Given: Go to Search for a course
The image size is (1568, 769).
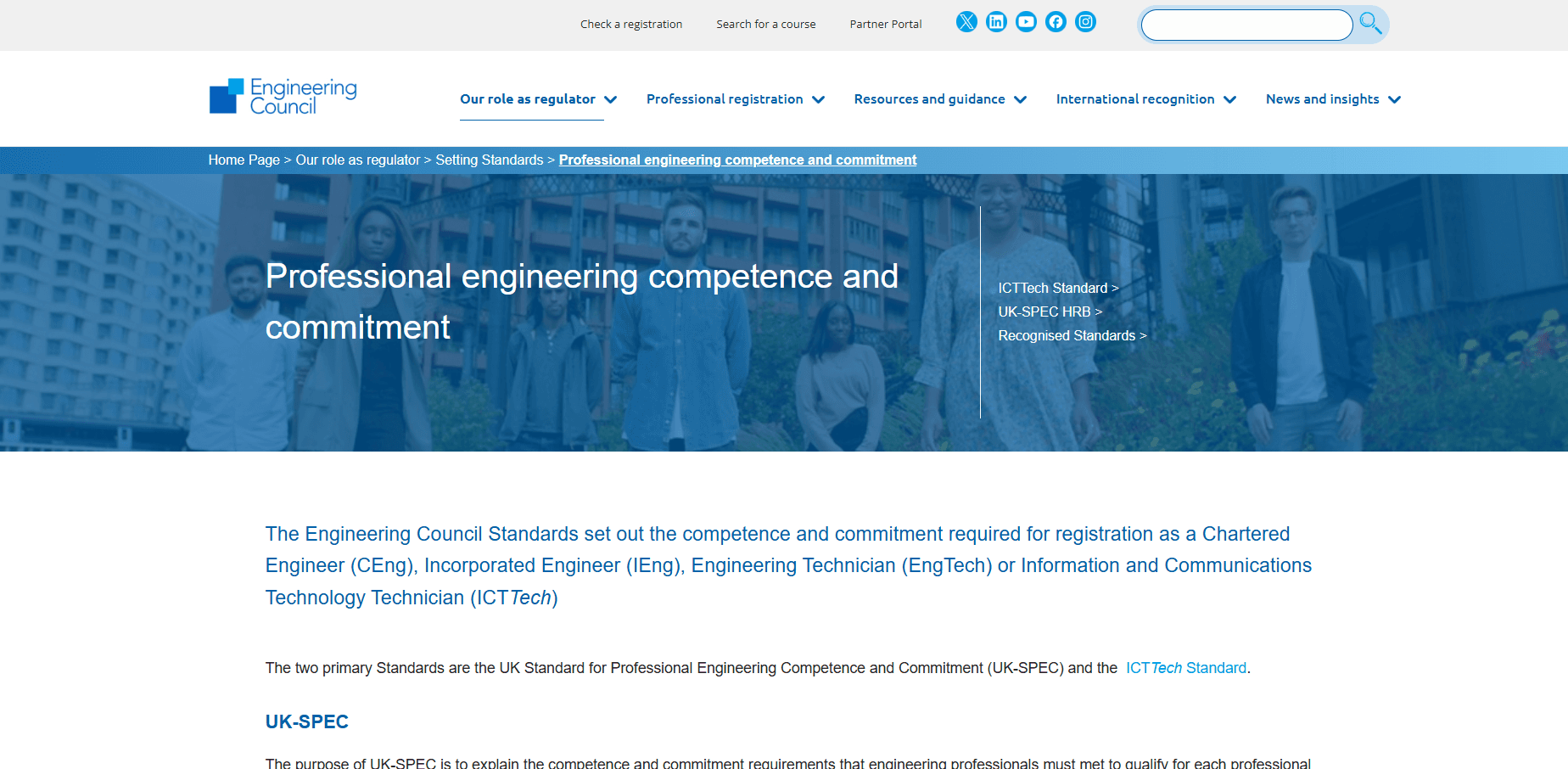Looking at the screenshot, I should click(766, 24).
